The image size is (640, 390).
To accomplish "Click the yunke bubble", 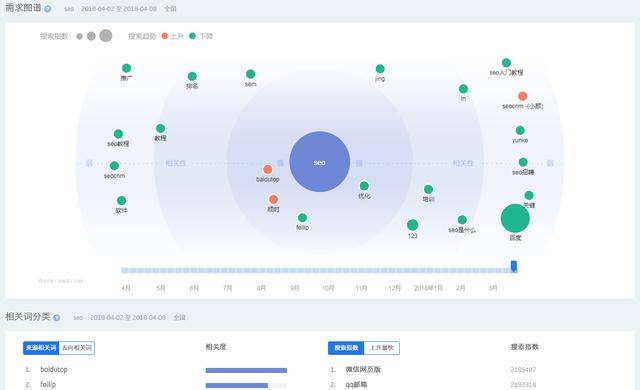I will click(x=520, y=131).
